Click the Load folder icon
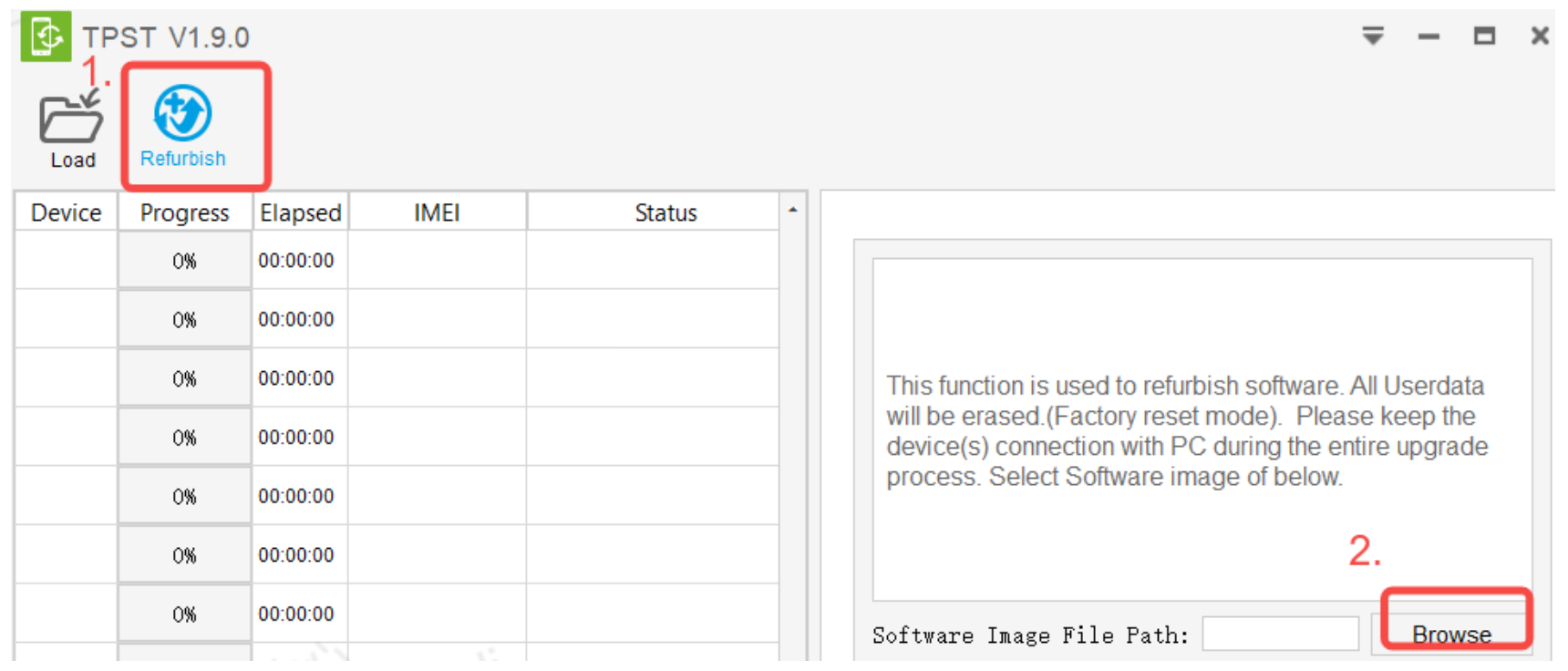The height and width of the screenshot is (671, 1568). click(71, 120)
